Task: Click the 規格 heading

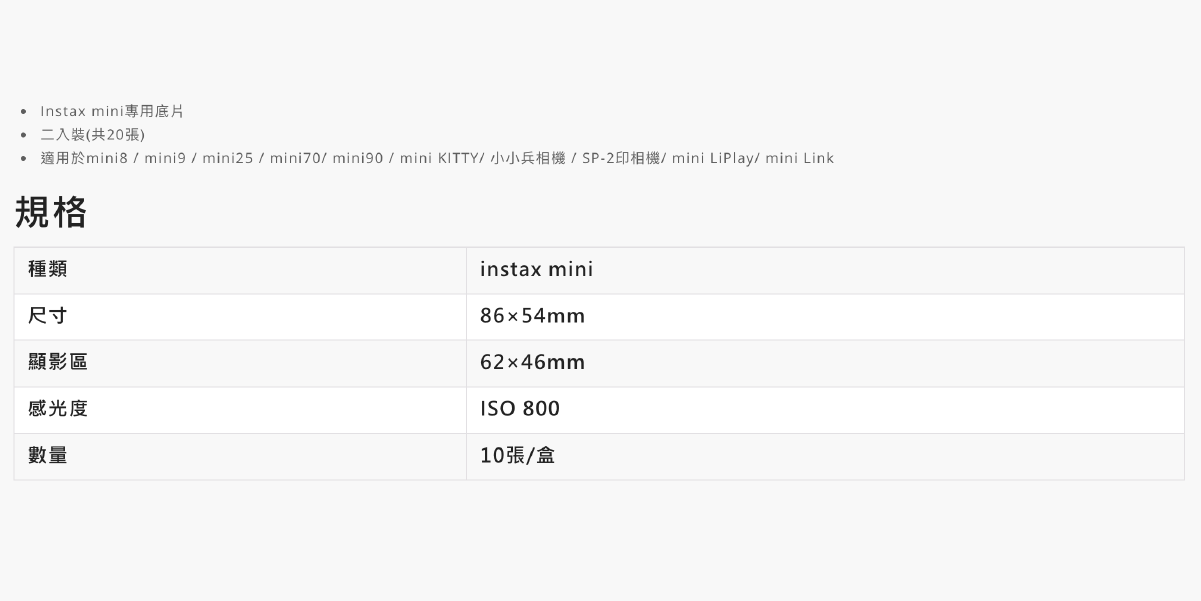Action: coord(51,212)
